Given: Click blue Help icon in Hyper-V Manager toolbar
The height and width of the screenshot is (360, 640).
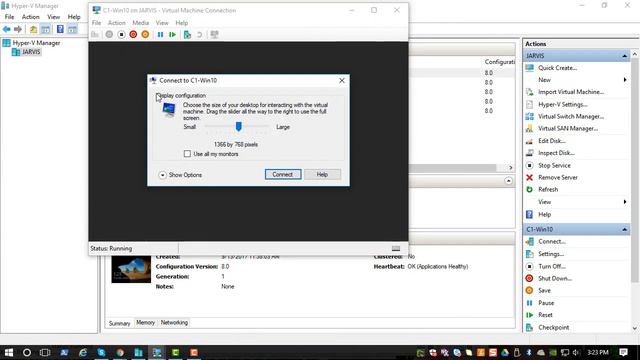Looking at the screenshot, I should (x=60, y=29).
